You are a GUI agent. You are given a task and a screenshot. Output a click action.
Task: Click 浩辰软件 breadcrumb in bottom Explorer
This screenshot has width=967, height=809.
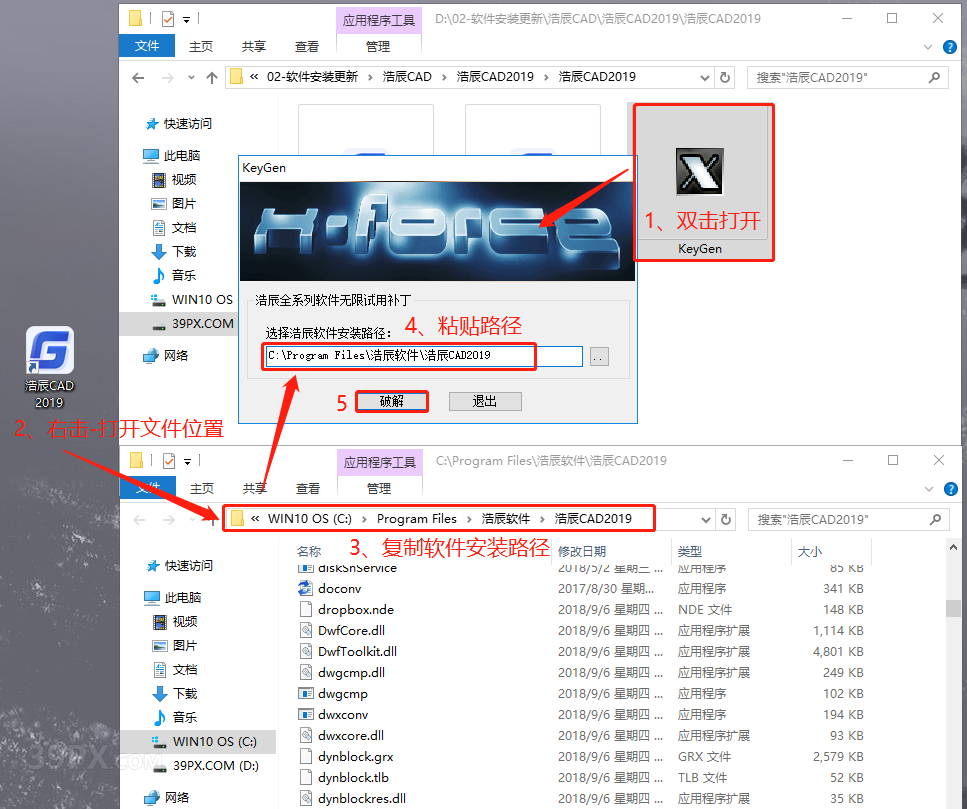coord(506,519)
